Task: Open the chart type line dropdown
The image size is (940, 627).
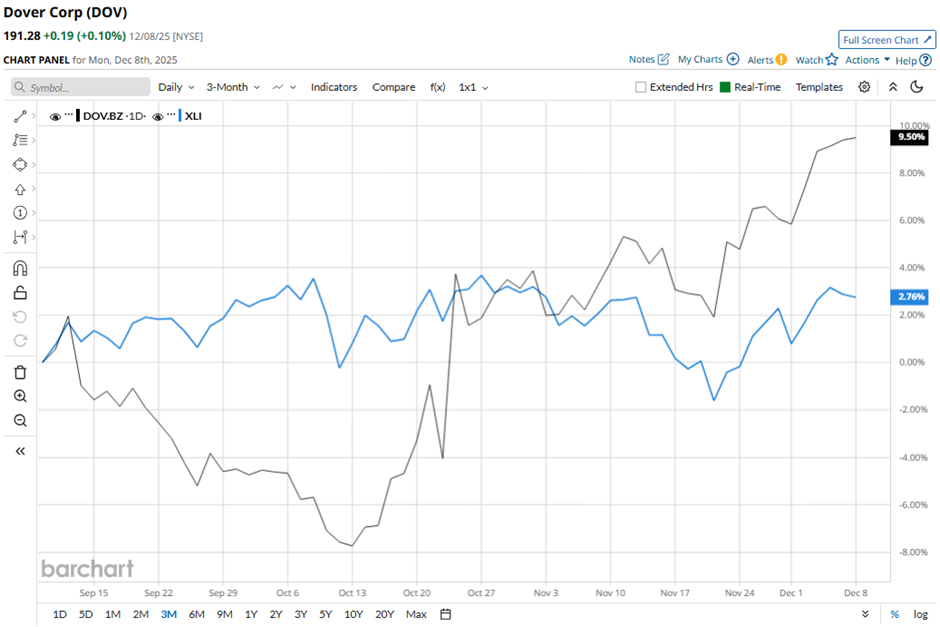Action: [284, 87]
